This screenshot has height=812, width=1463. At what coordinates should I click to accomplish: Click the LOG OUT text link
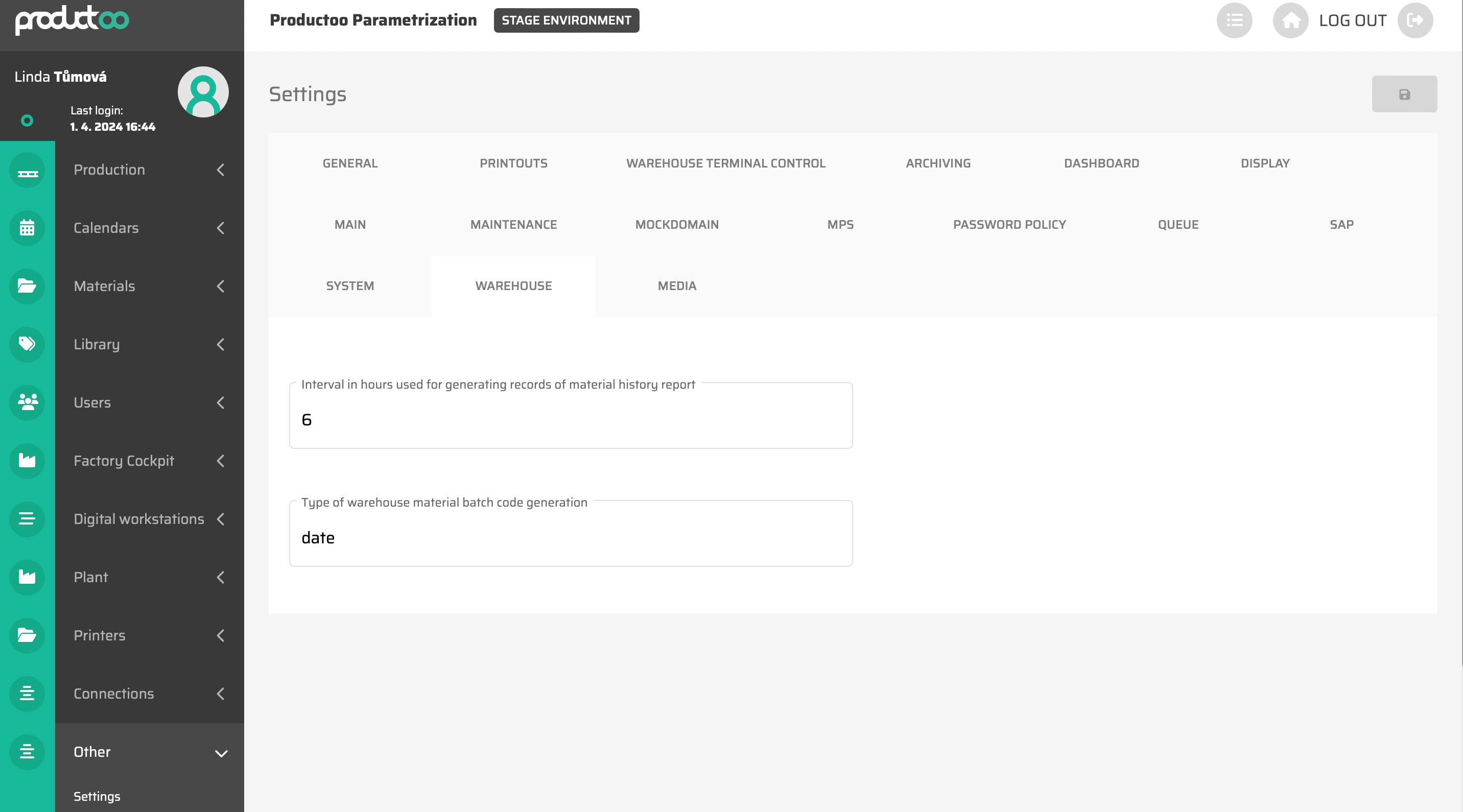pyautogui.click(x=1352, y=21)
